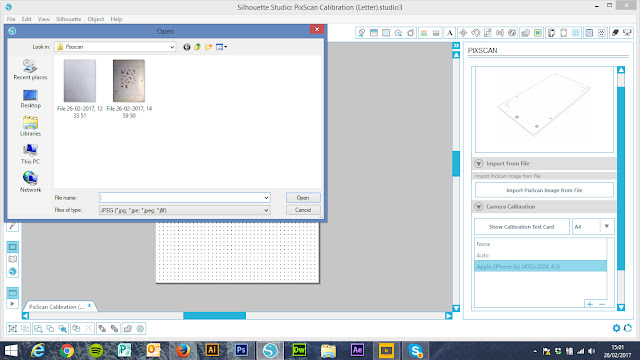Click Import PixScan Image from File
Screen dimensions: 640x360
coord(544,190)
